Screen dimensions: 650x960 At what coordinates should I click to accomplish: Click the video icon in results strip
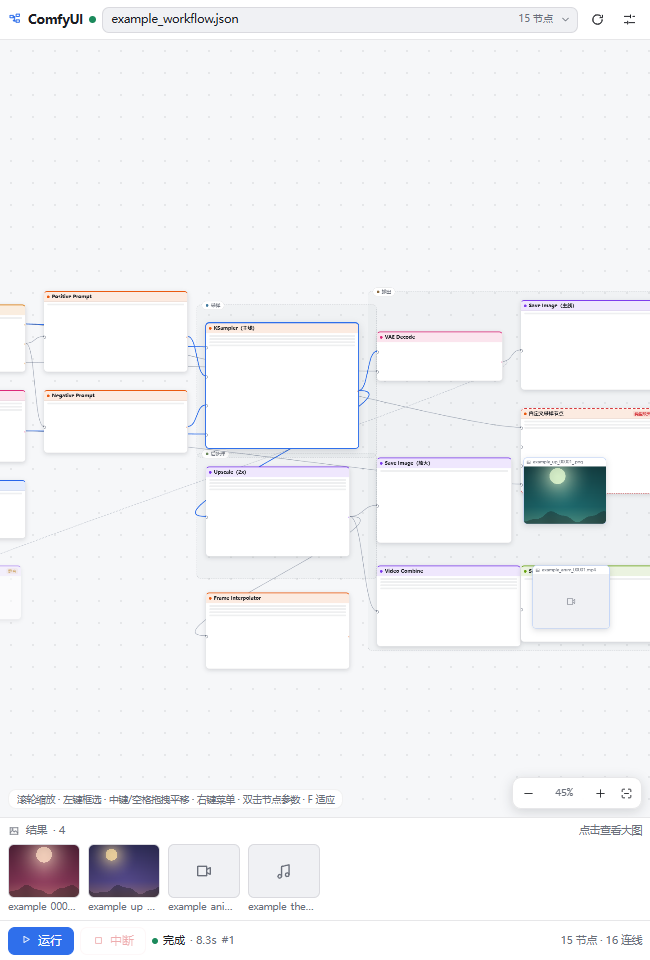coord(204,871)
